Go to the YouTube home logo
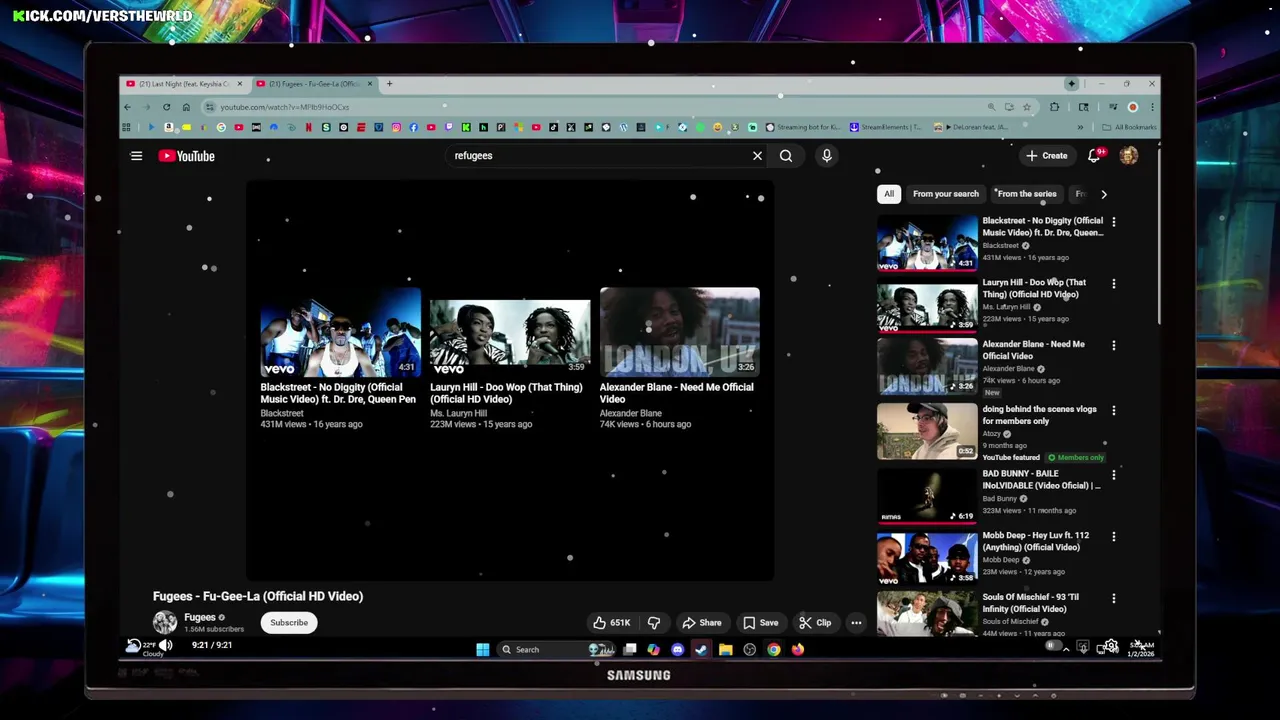 (x=186, y=156)
